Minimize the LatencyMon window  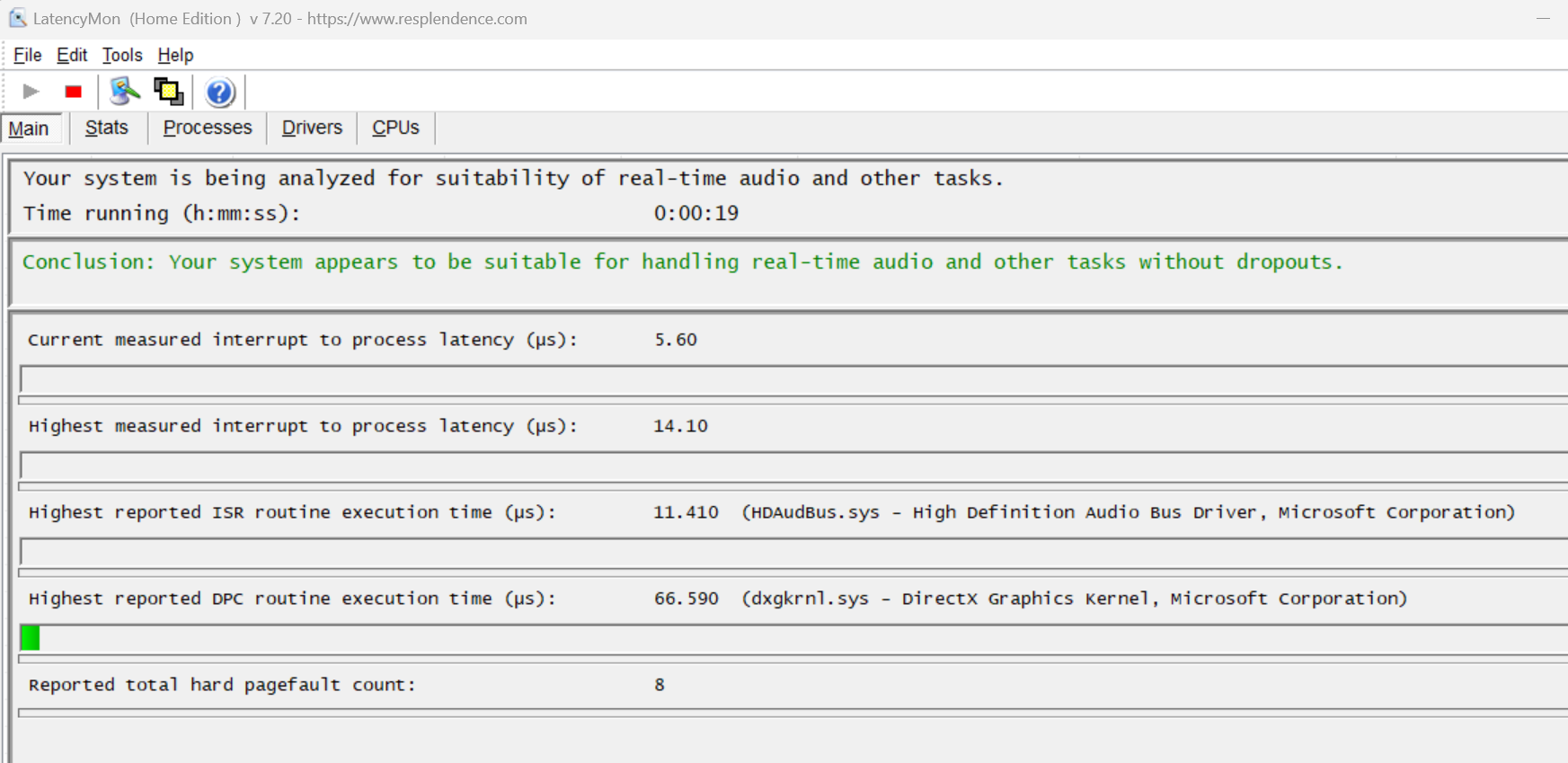pyautogui.click(x=1544, y=18)
